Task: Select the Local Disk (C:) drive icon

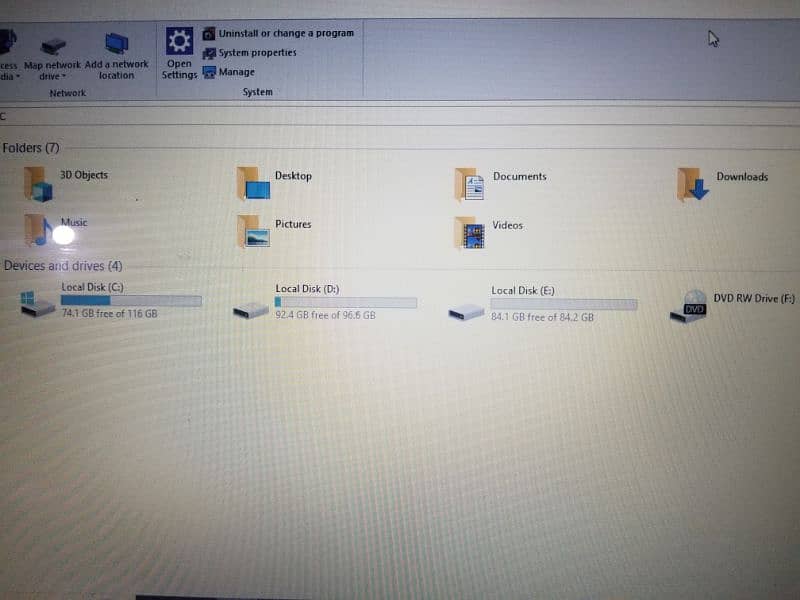Action: point(37,304)
